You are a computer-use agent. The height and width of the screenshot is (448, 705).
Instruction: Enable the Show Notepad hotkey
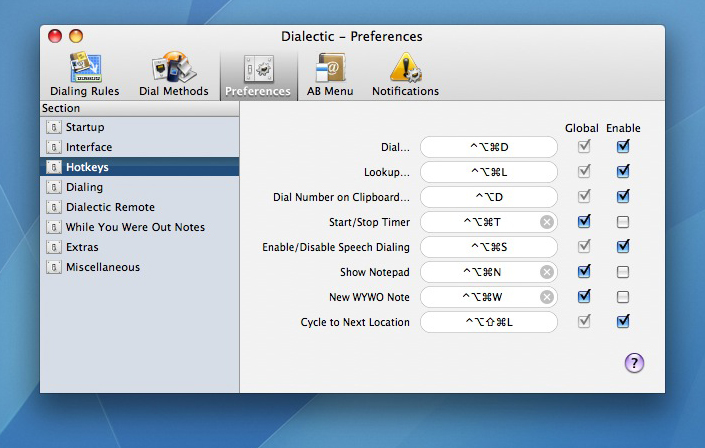[x=623, y=272]
